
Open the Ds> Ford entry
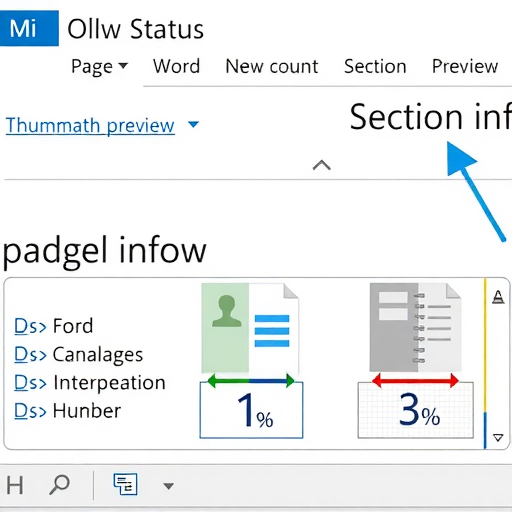click(x=54, y=326)
